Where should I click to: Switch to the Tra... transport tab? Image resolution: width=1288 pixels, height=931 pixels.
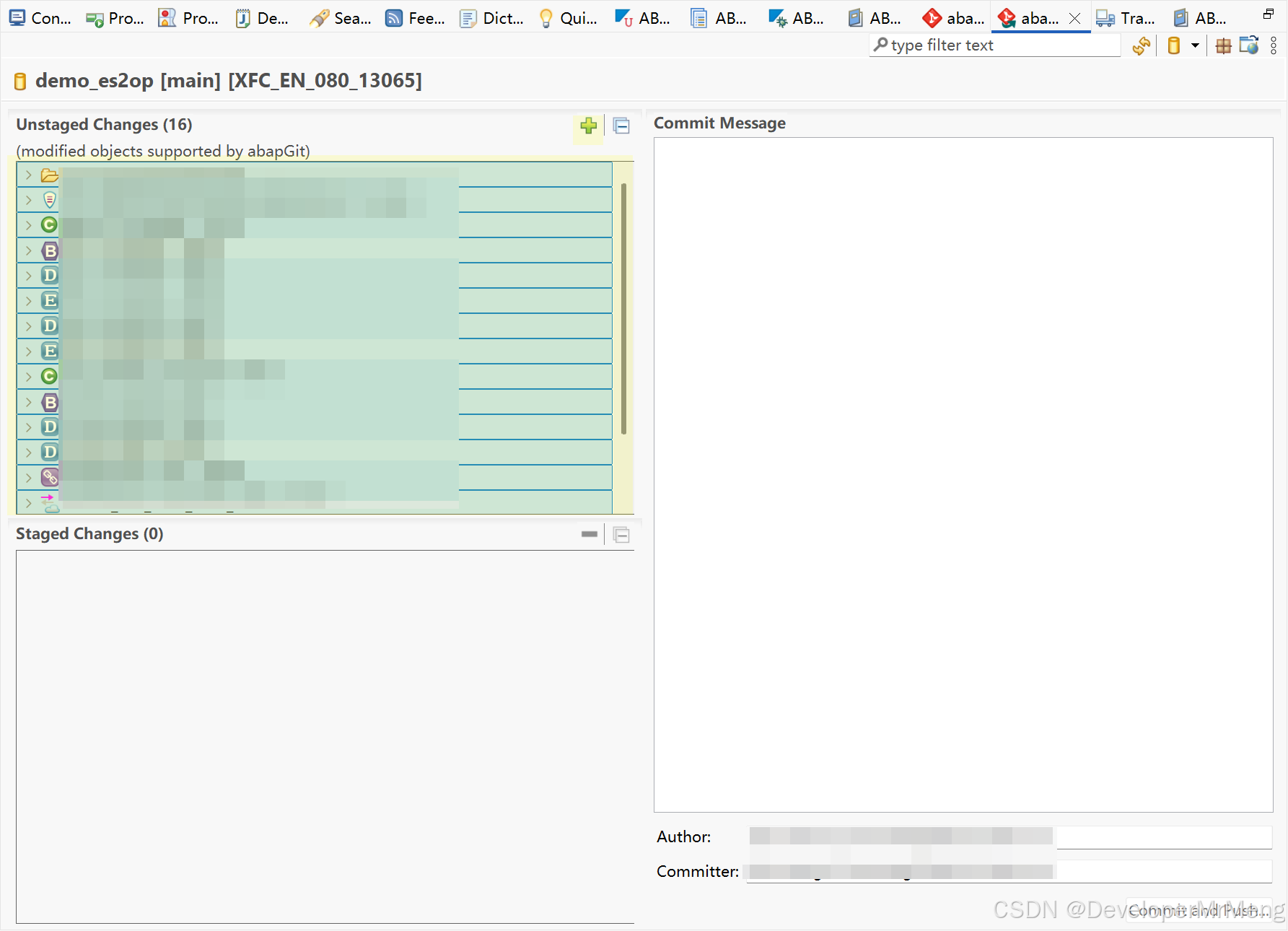click(1126, 19)
